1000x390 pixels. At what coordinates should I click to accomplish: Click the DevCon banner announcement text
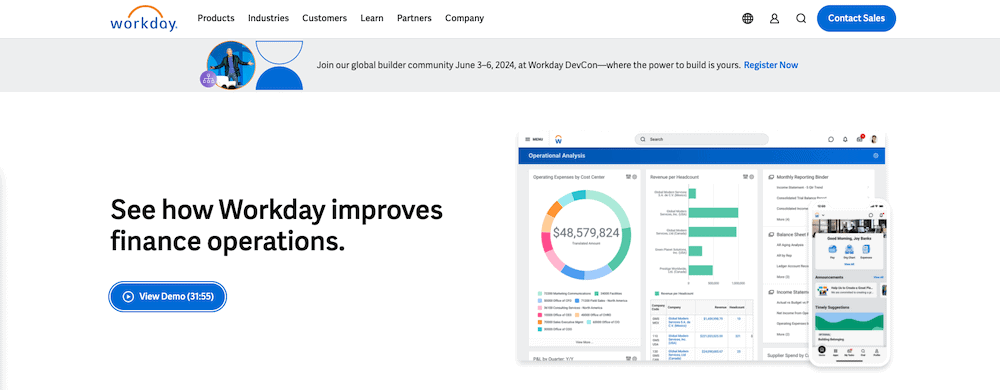(529, 65)
